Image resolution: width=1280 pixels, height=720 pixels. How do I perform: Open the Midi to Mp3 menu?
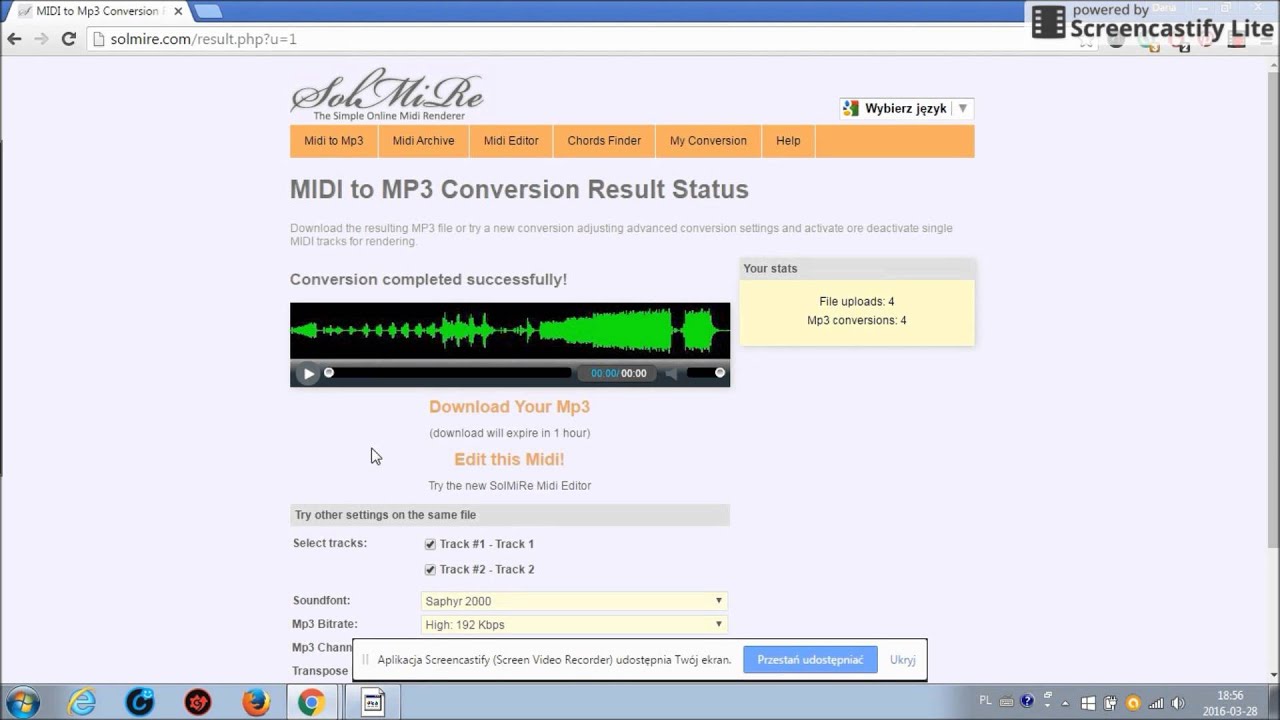coord(334,141)
